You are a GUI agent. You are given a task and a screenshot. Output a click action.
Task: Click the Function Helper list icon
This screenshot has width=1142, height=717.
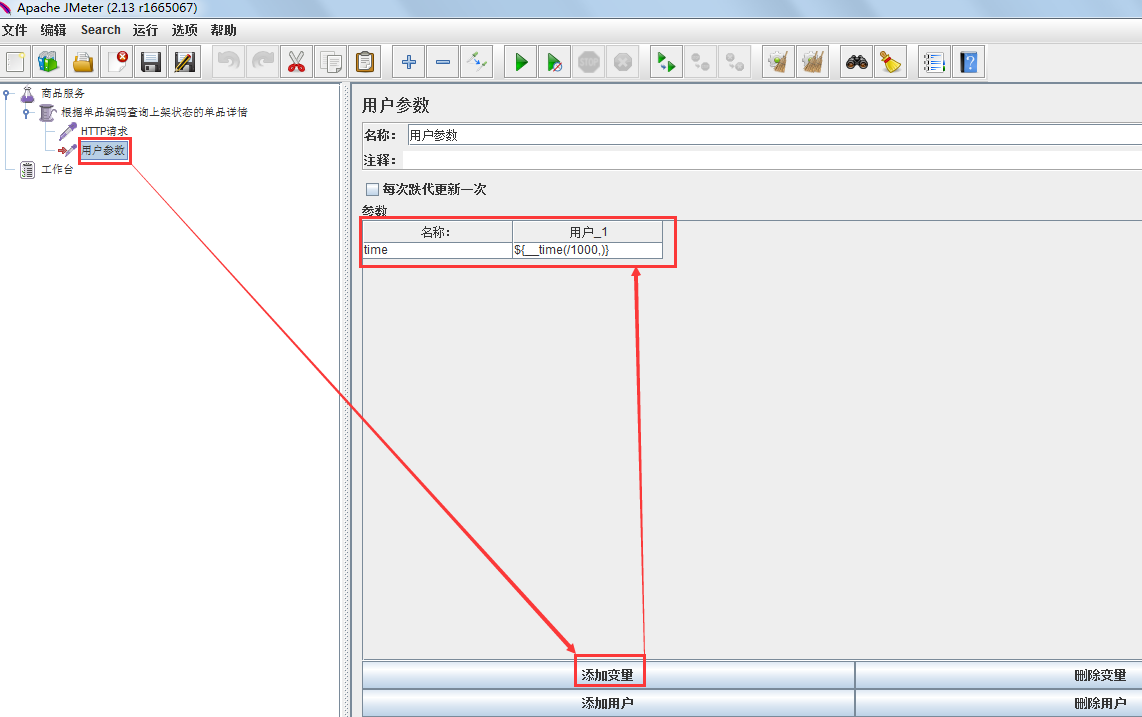934,63
